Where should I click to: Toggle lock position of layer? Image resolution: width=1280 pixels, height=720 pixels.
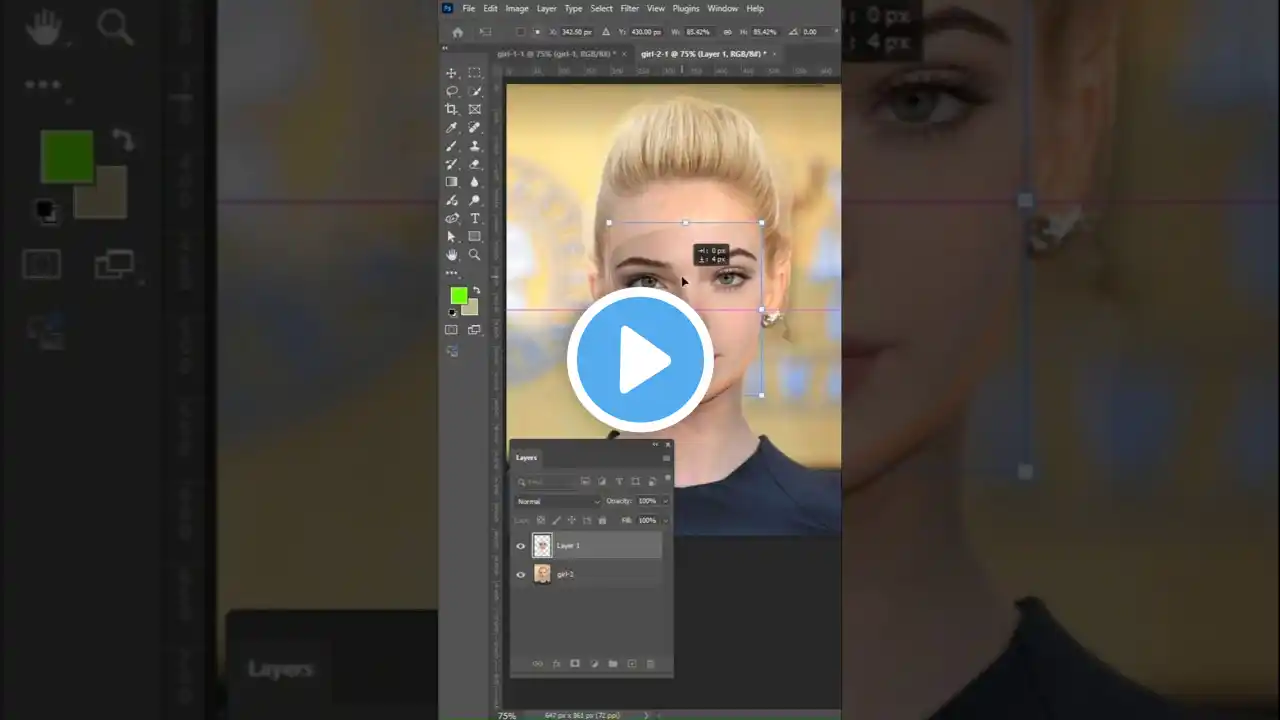572,520
